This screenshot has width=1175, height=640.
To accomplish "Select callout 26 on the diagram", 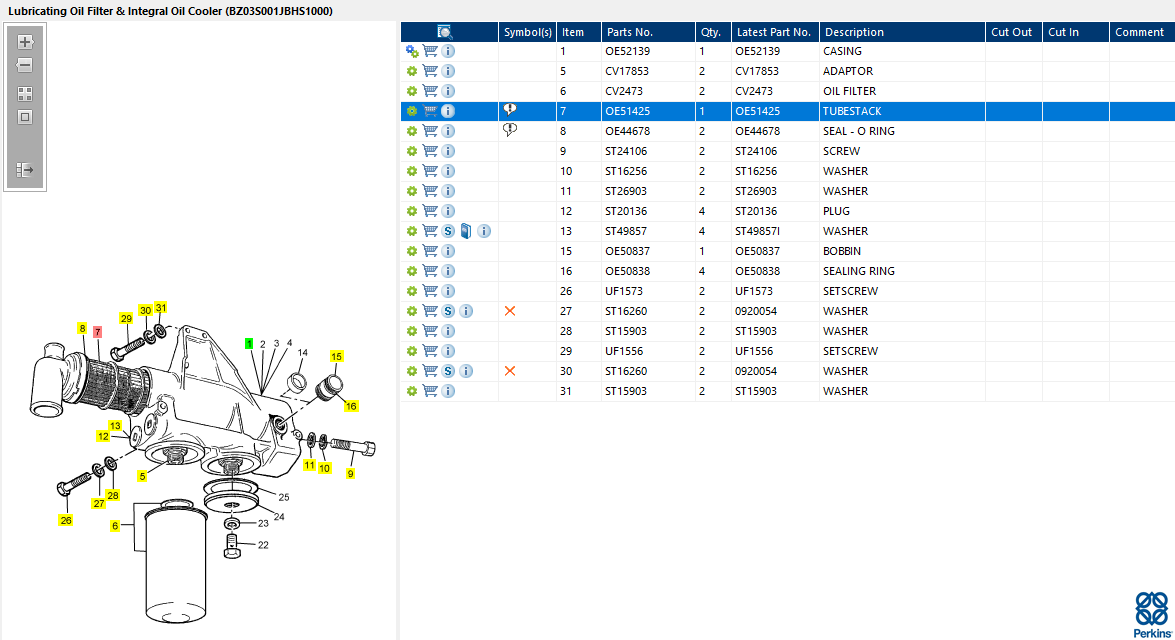I will pos(66,520).
